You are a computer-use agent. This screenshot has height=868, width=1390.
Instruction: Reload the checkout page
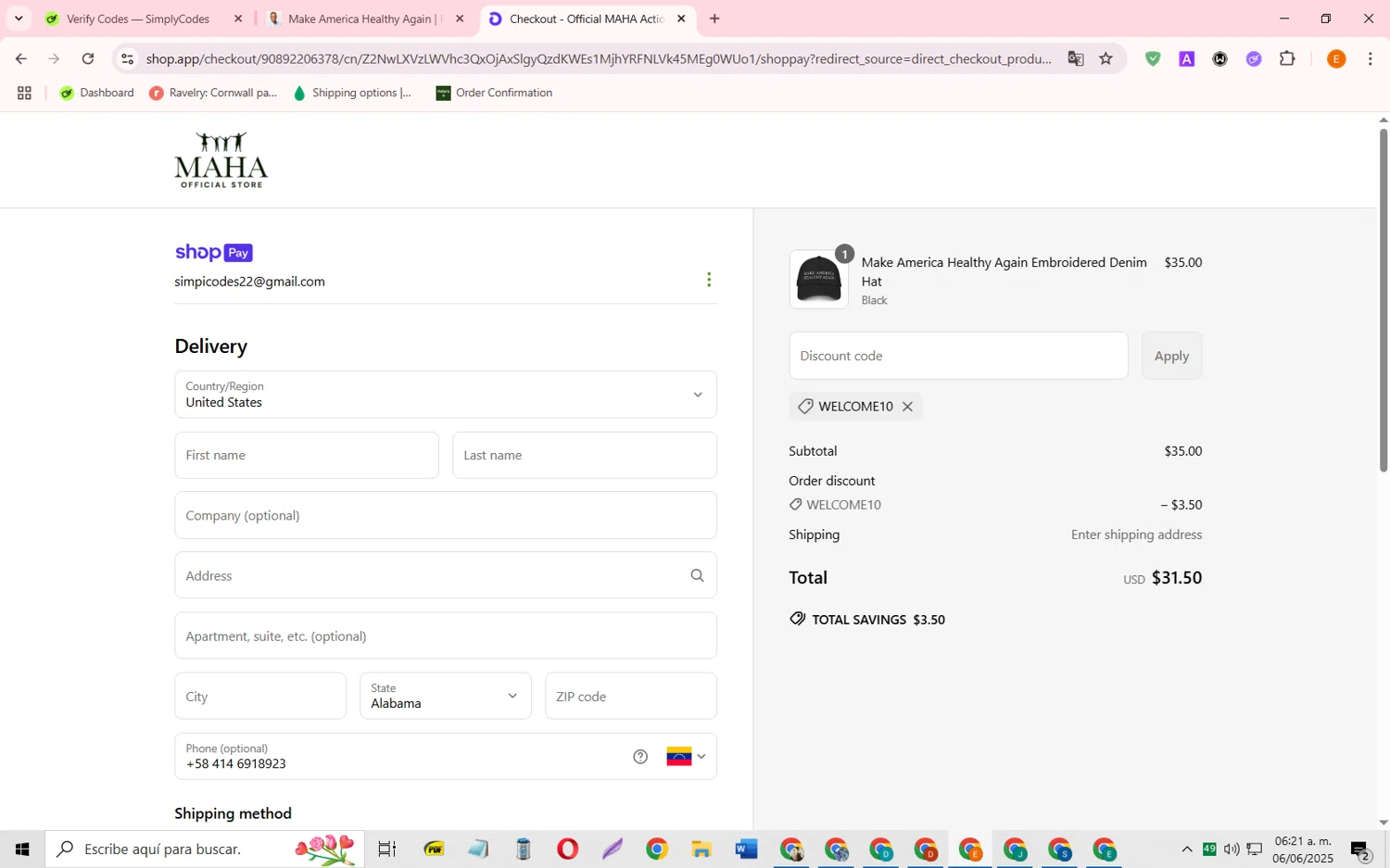coord(88,59)
